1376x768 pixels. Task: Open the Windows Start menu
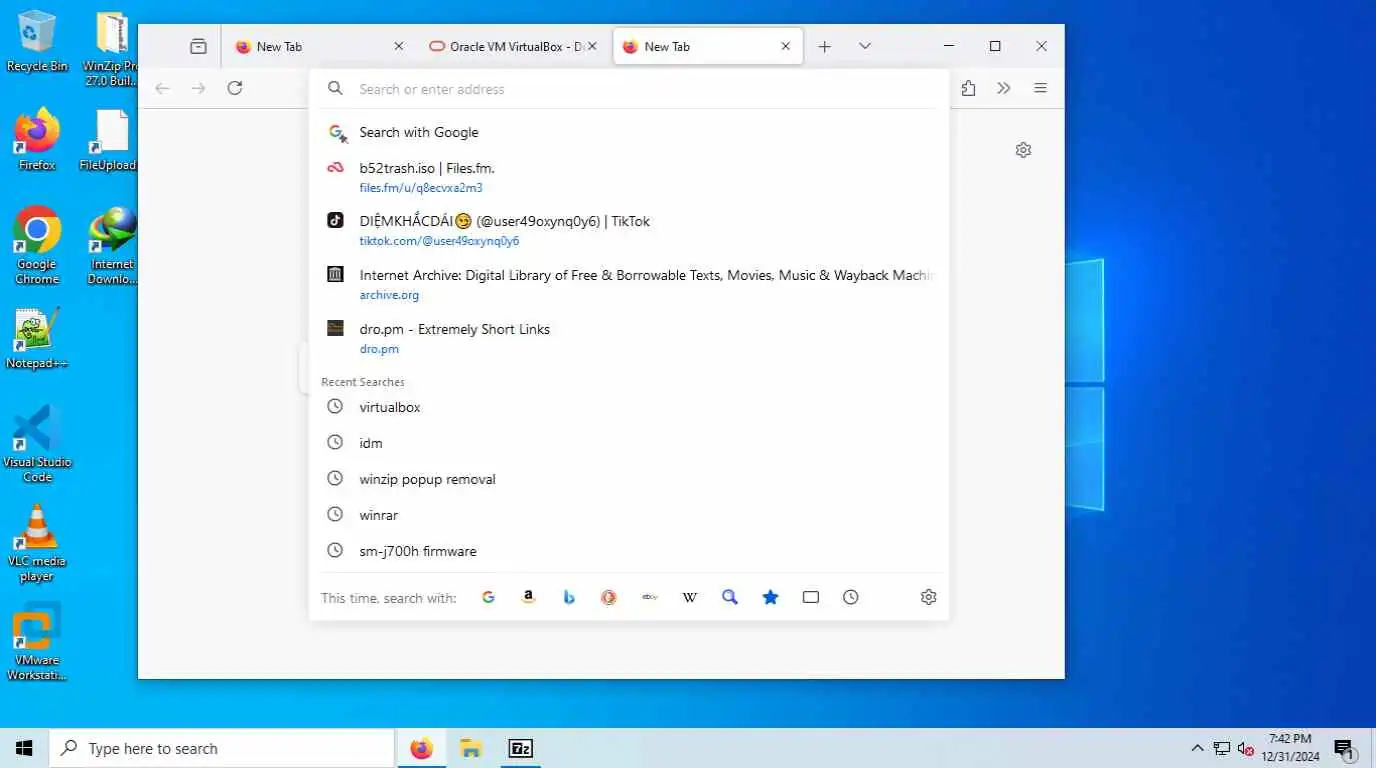pos(24,748)
